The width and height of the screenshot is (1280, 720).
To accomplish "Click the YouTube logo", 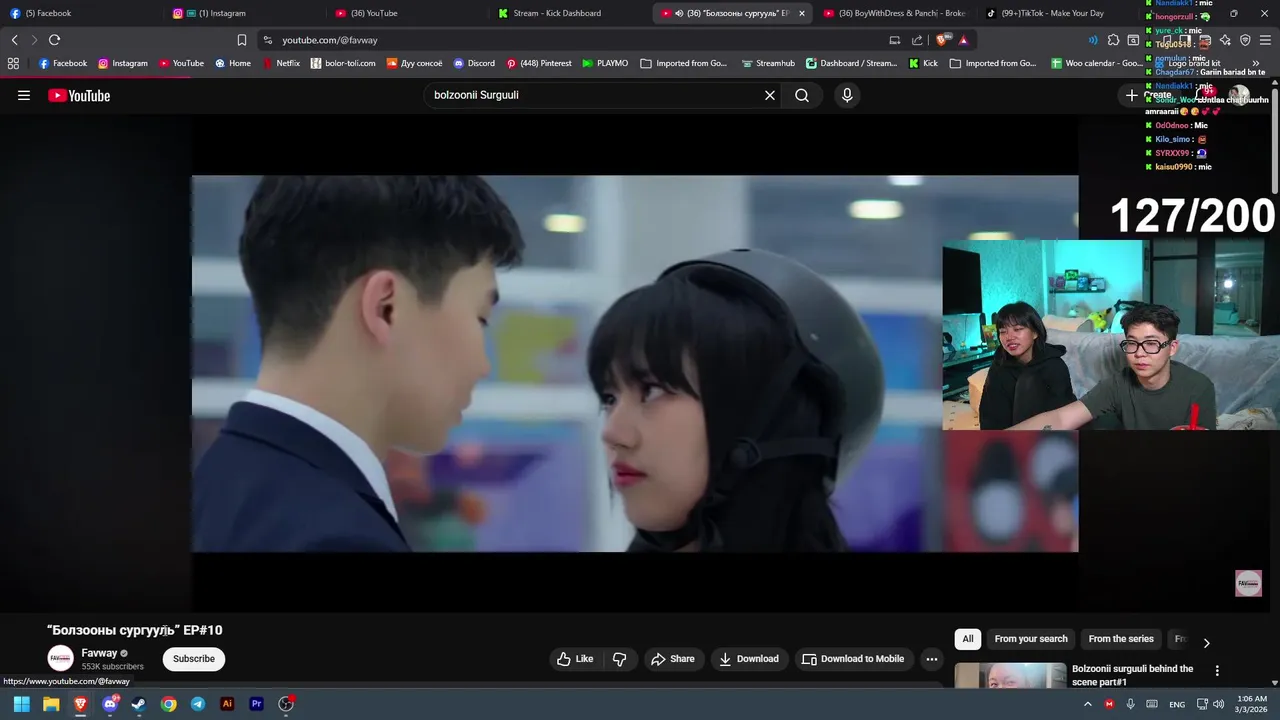I will [79, 96].
